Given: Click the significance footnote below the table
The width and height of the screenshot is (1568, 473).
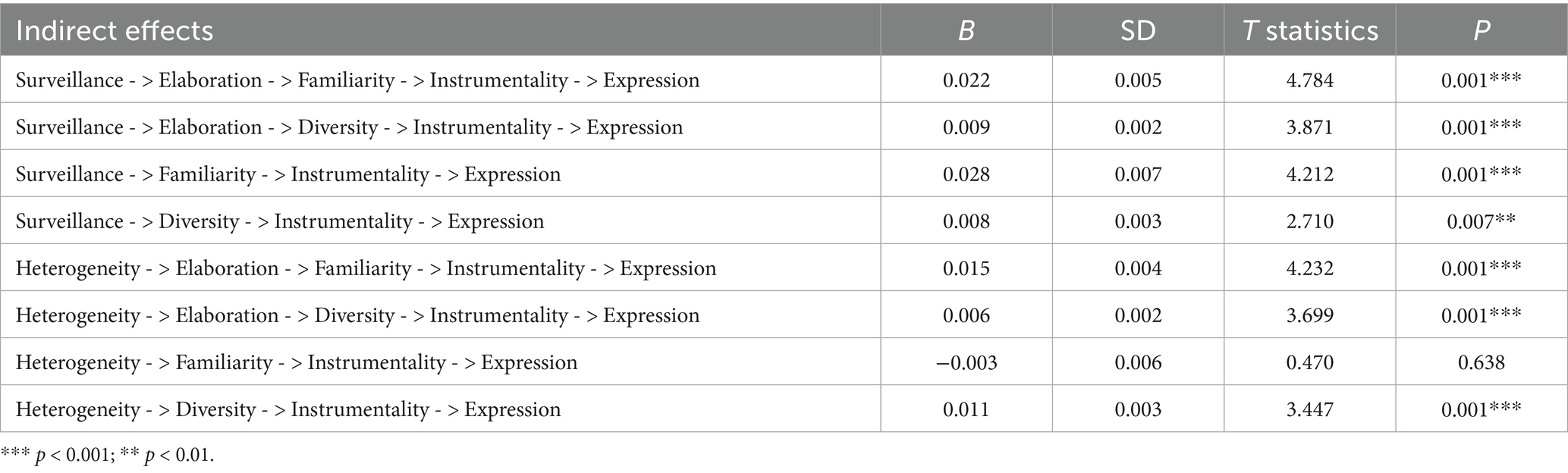Looking at the screenshot, I should [108, 457].
